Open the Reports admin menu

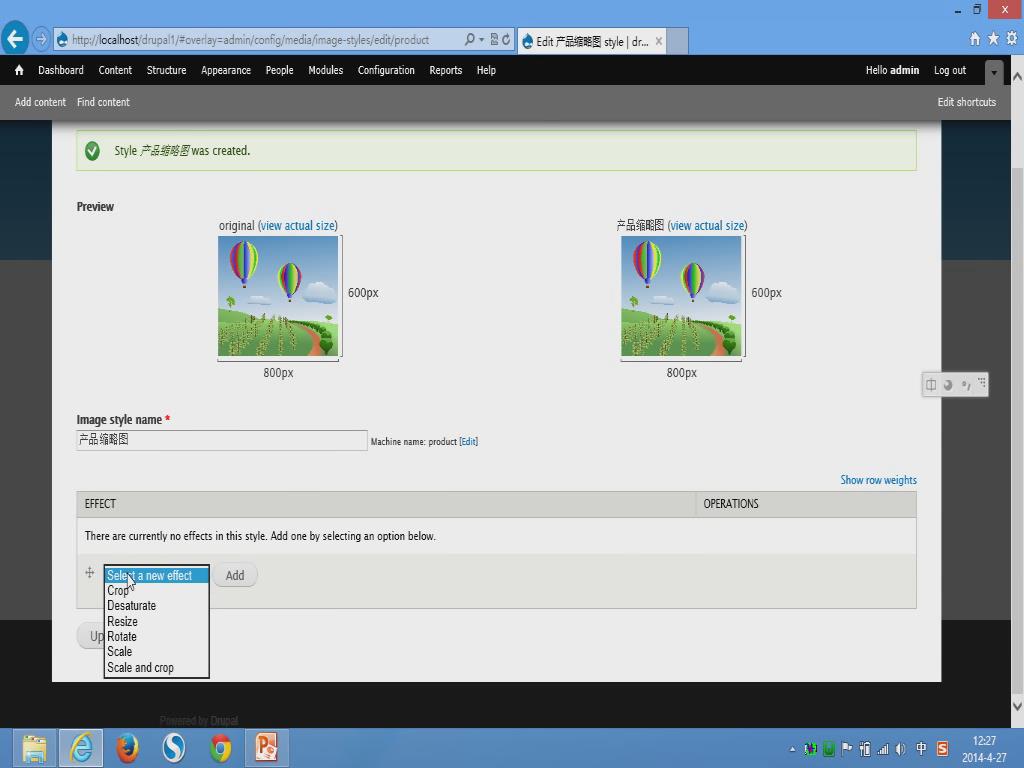coord(445,70)
